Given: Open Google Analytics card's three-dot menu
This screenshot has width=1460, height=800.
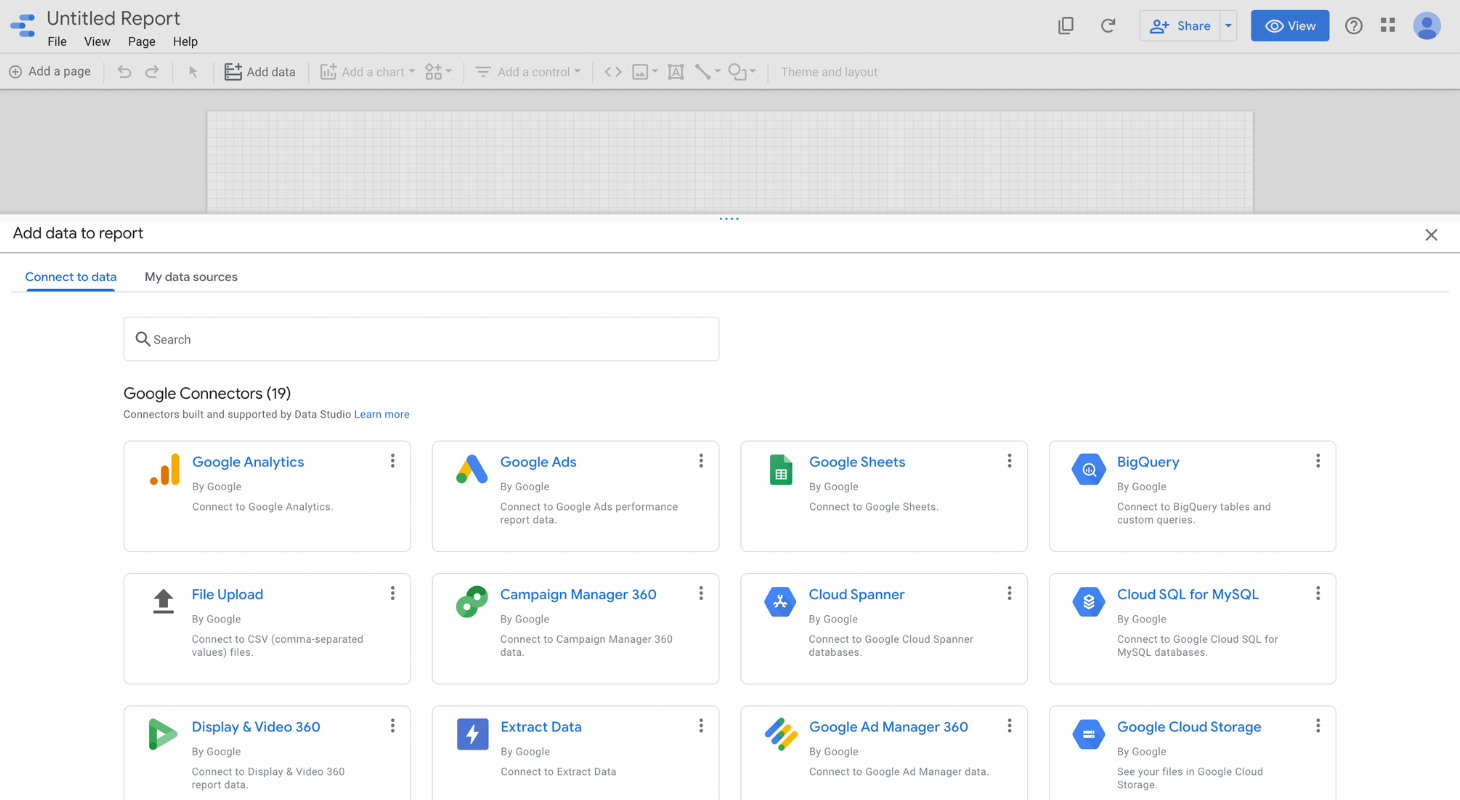Looking at the screenshot, I should (x=393, y=461).
